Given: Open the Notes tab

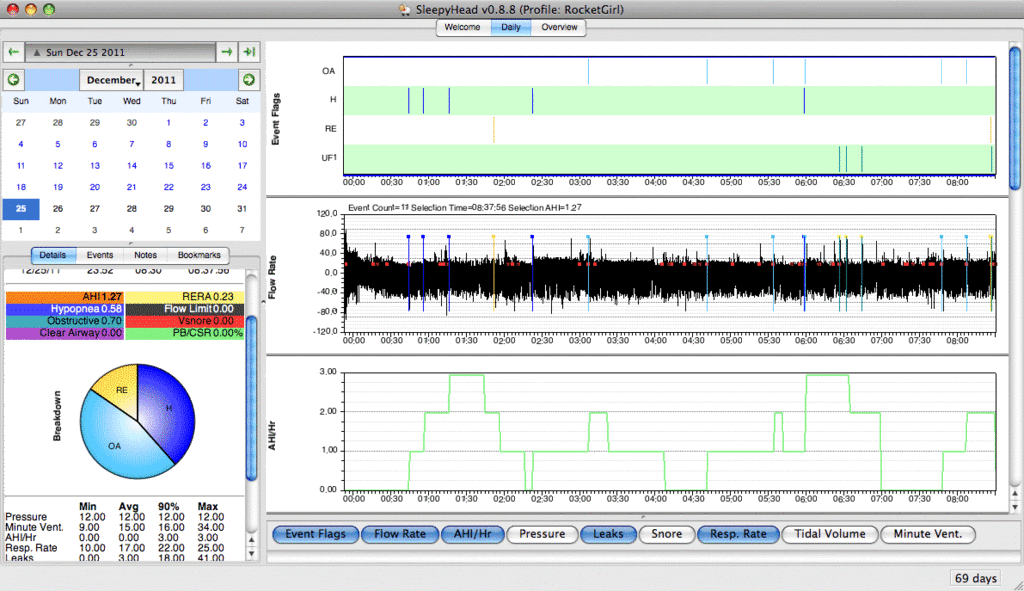Looking at the screenshot, I should click(145, 255).
